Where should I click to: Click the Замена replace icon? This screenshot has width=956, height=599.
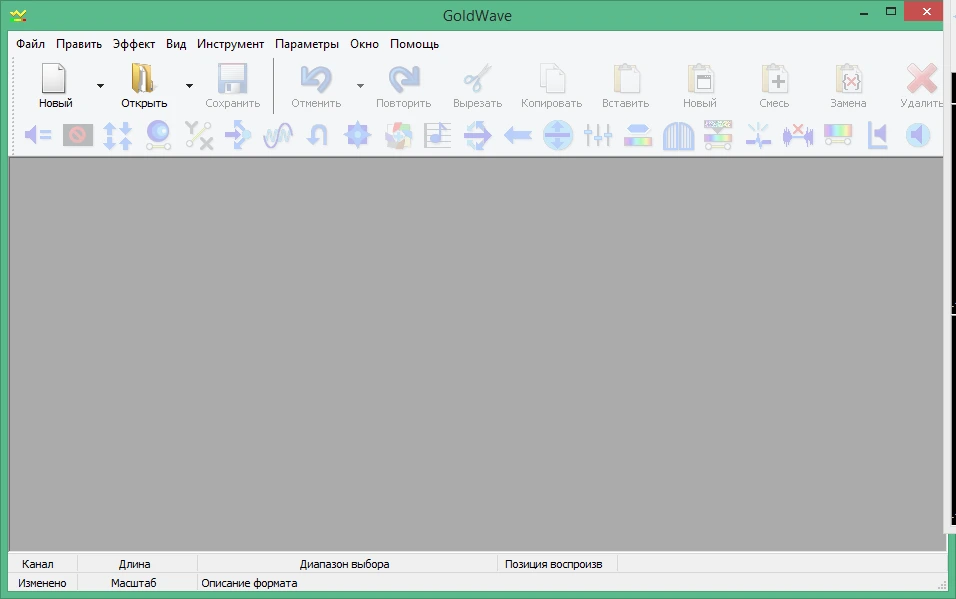pos(849,79)
